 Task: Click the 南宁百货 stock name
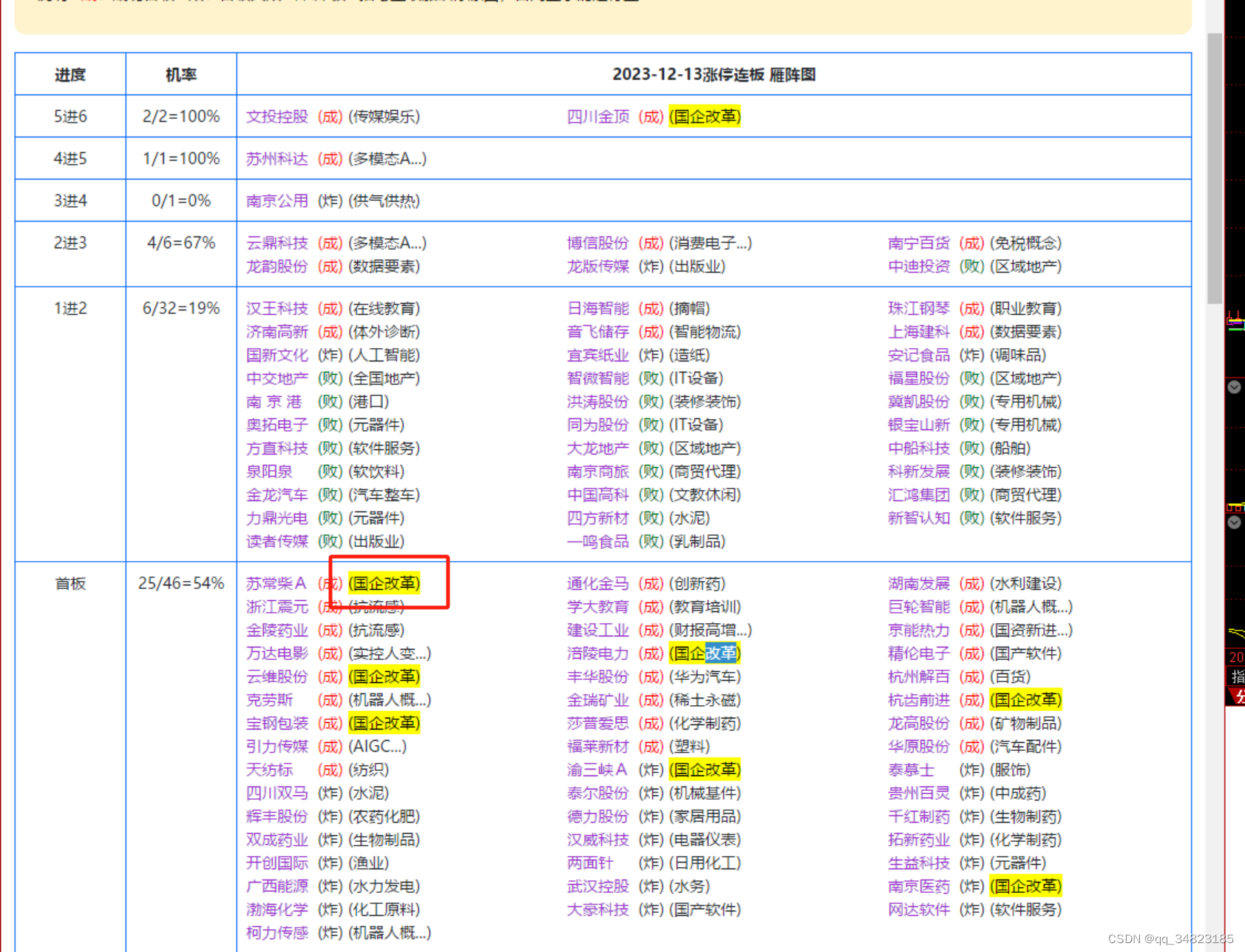point(919,243)
